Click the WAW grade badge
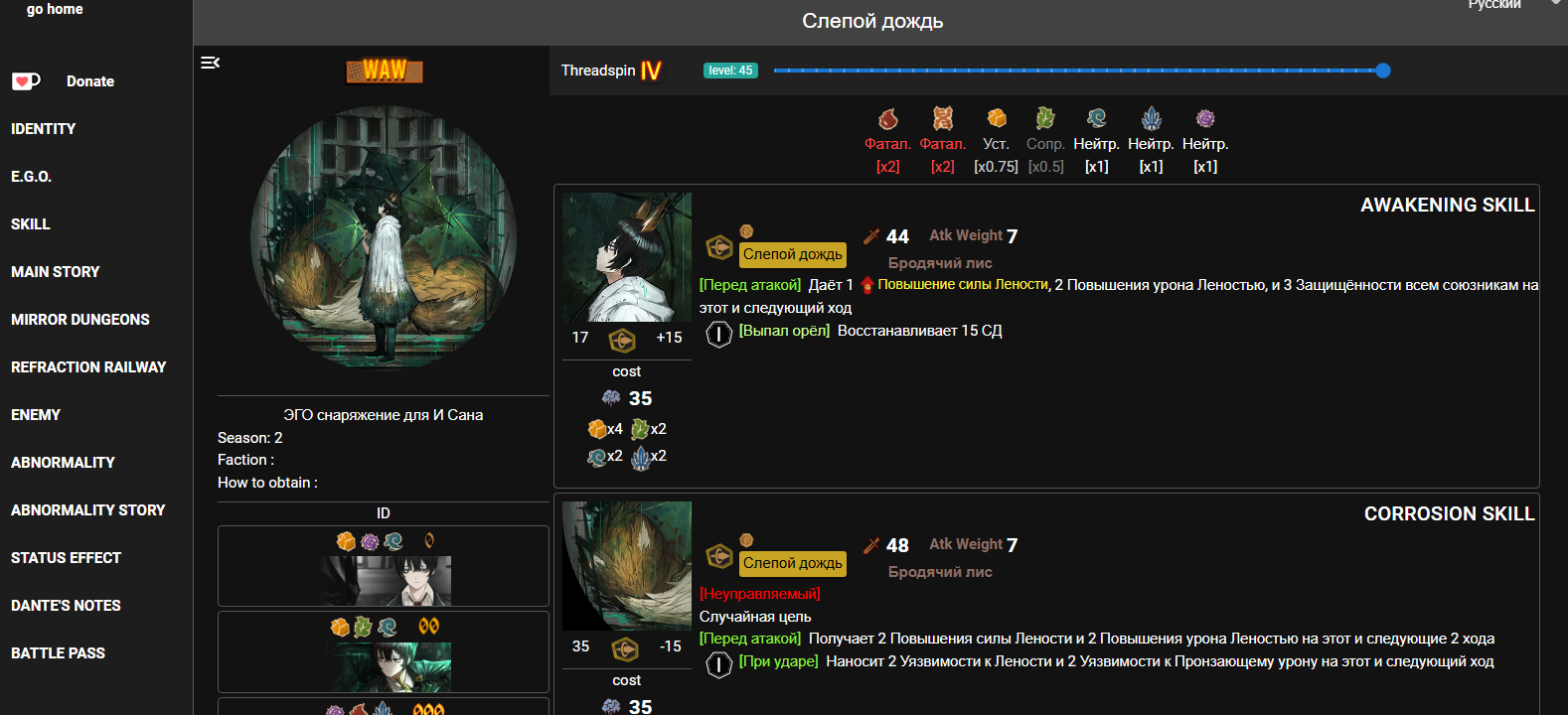The height and width of the screenshot is (715, 1568). (x=385, y=71)
